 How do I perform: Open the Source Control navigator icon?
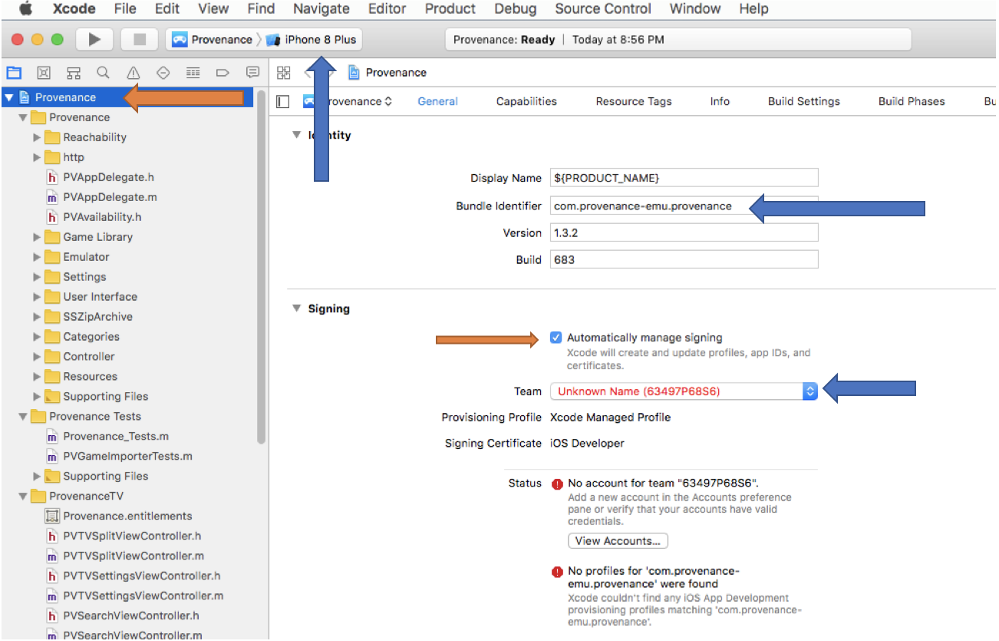click(x=43, y=73)
